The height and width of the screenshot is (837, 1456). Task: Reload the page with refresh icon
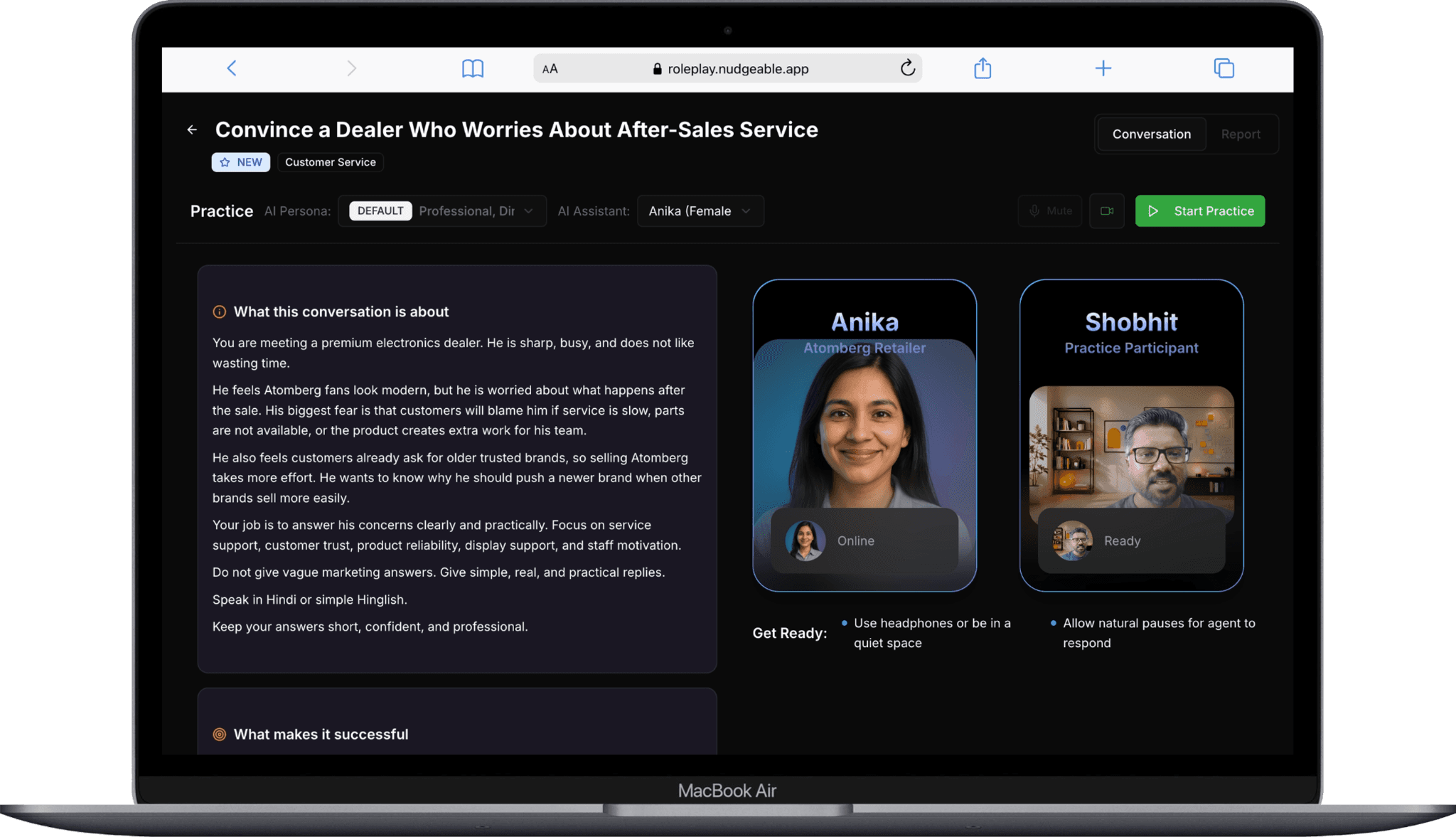907,68
